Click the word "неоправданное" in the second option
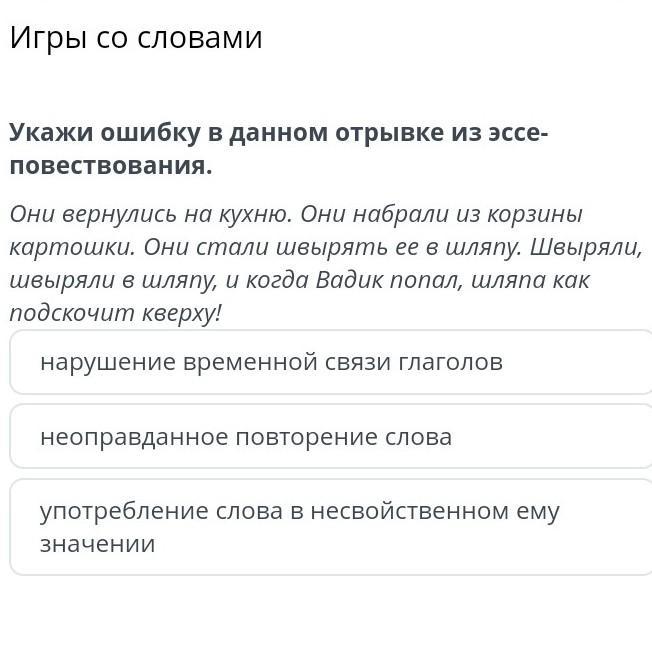 [133, 437]
